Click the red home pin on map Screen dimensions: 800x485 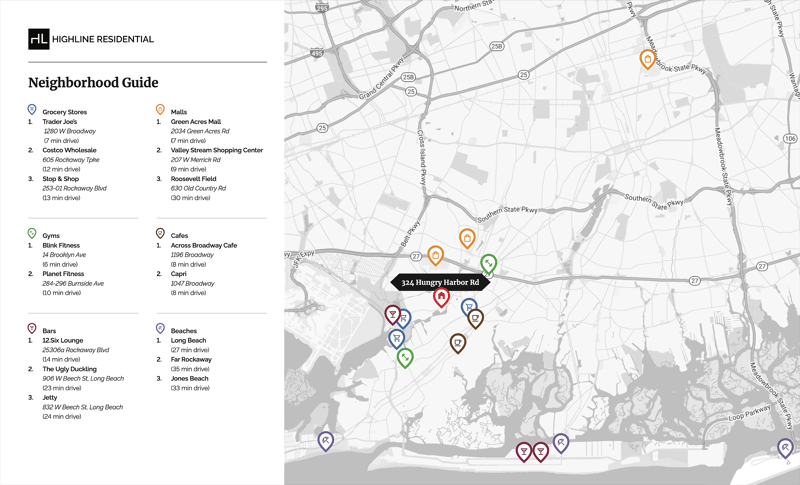tap(441, 297)
